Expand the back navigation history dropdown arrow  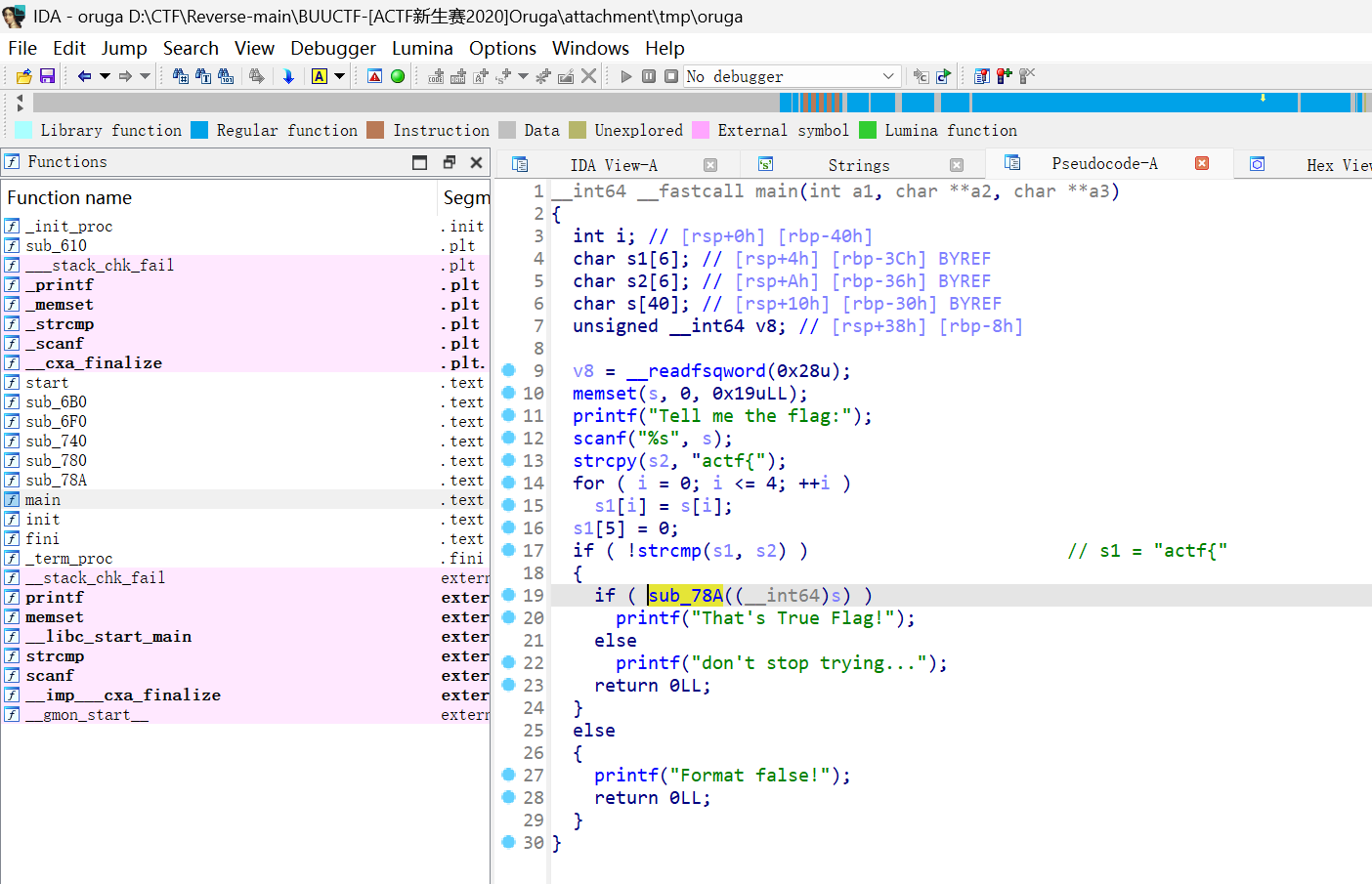105,76
